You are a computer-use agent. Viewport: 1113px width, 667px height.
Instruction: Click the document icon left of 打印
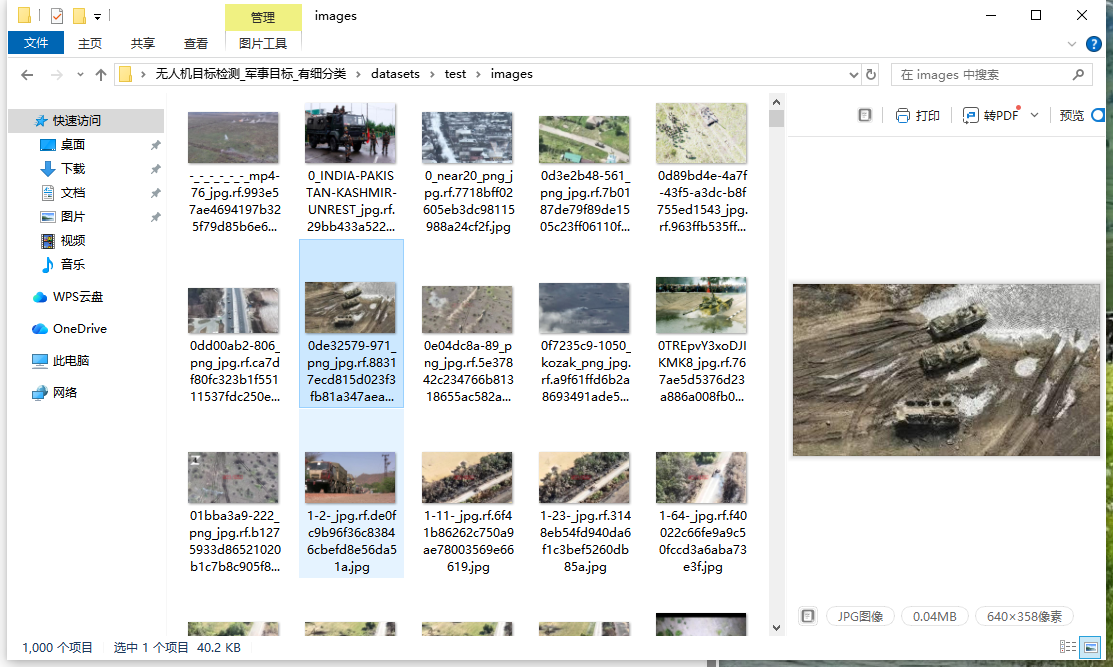pyautogui.click(x=865, y=115)
